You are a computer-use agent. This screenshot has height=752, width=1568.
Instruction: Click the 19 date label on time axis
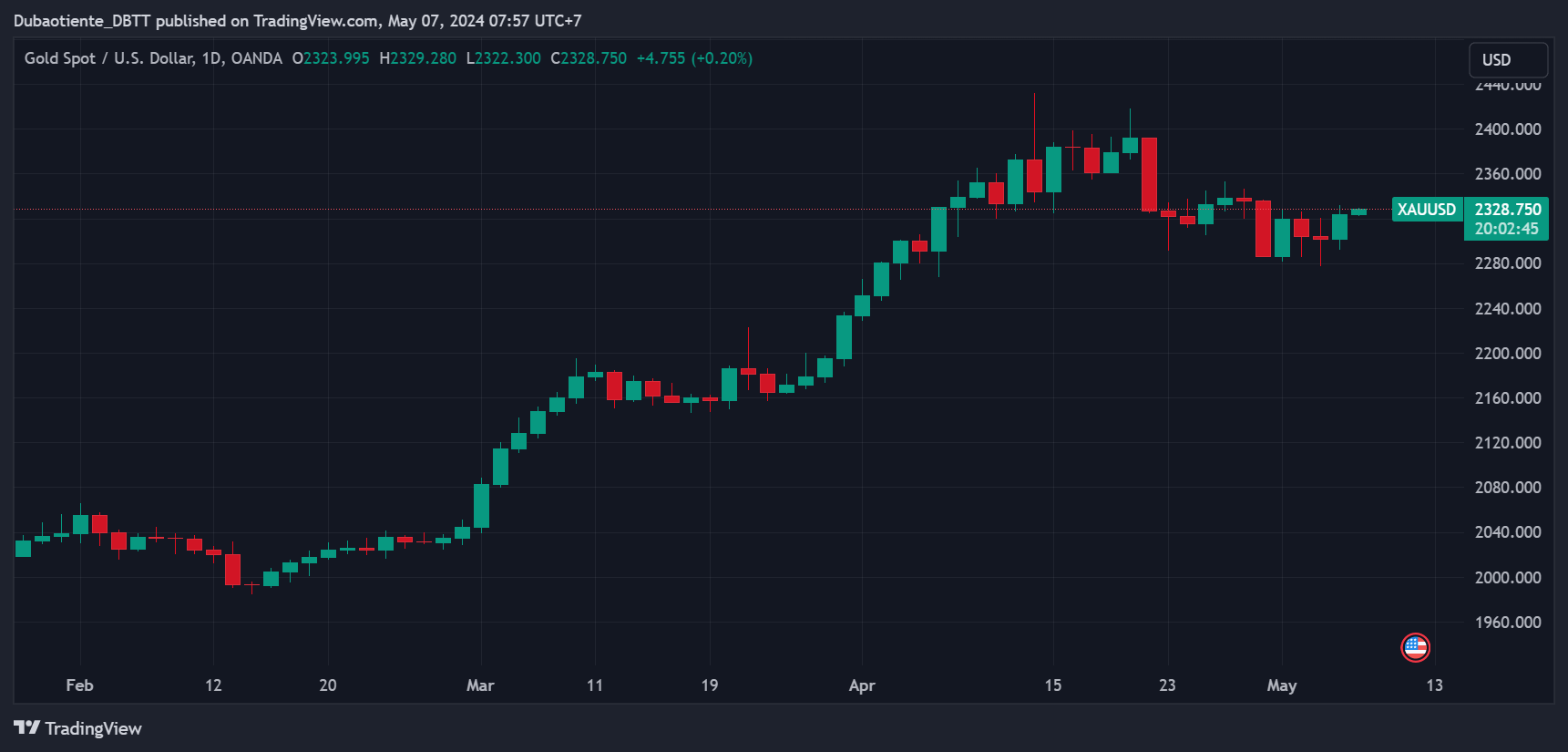click(710, 685)
